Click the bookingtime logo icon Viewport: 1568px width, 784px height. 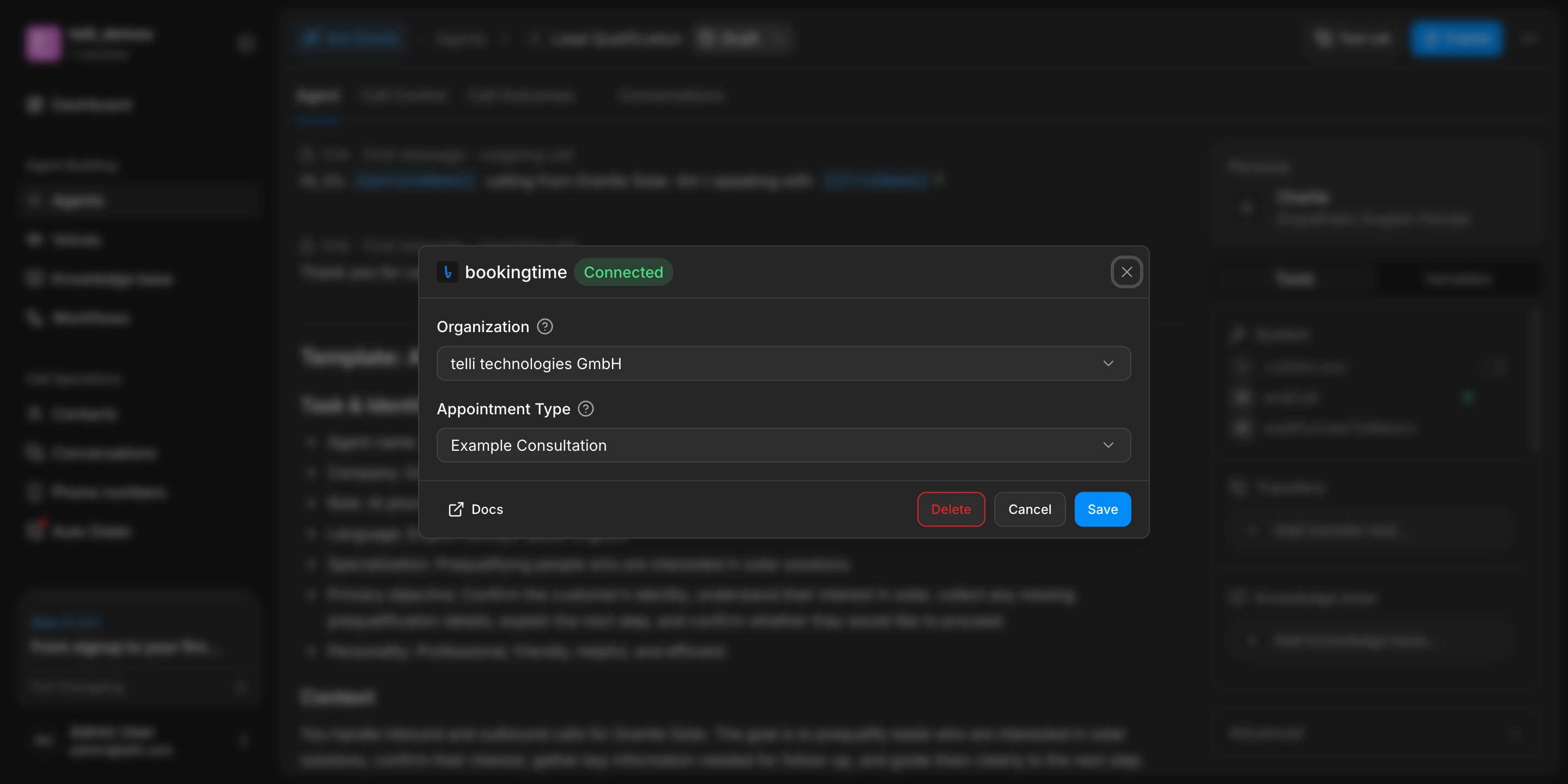[448, 272]
